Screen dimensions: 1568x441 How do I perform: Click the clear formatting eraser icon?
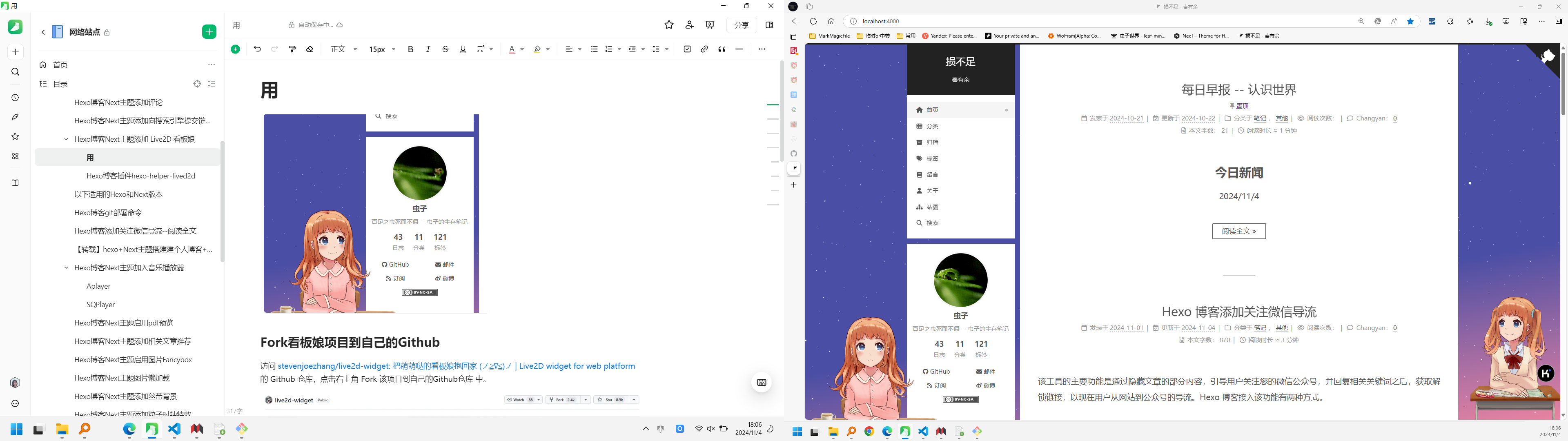(x=310, y=49)
